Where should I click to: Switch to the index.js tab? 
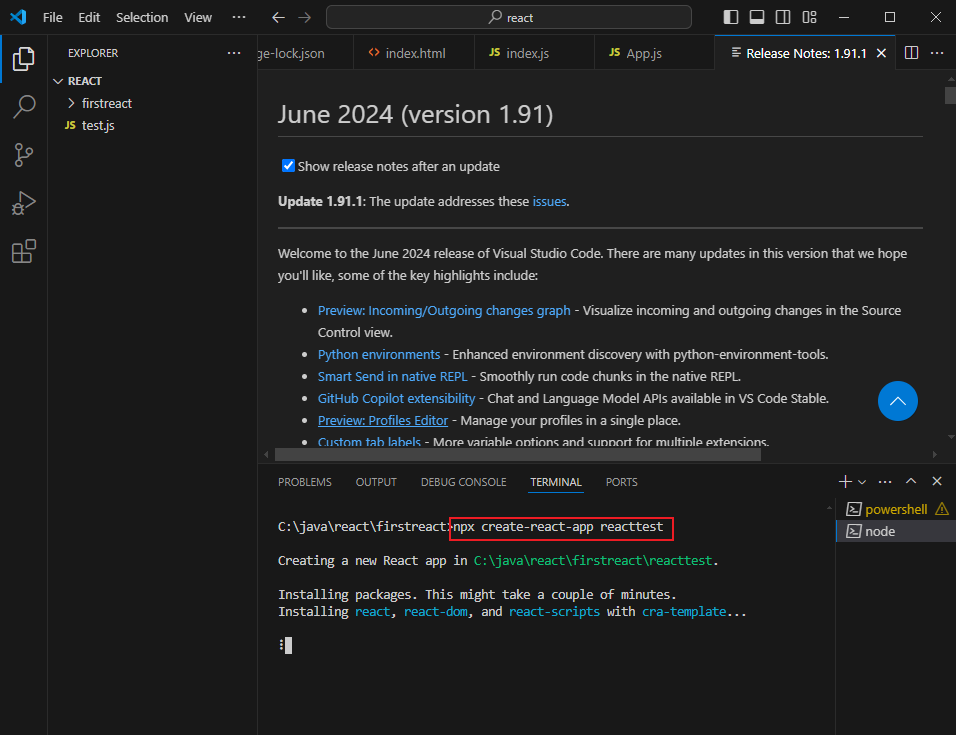click(534, 53)
